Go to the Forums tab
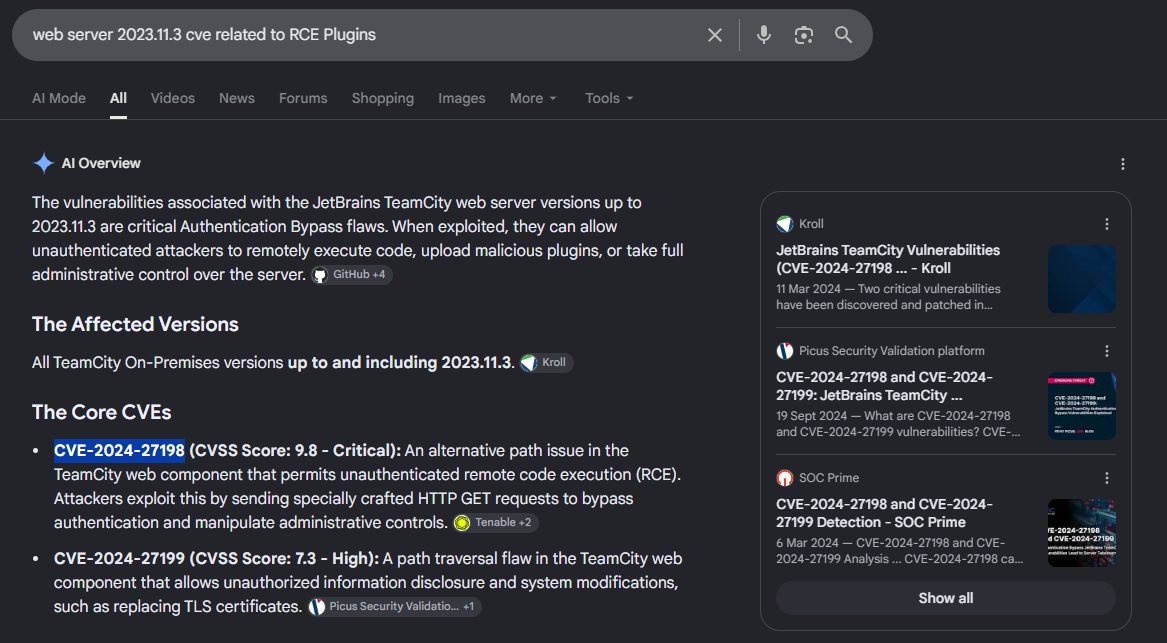Image resolution: width=1167 pixels, height=643 pixels. pos(303,98)
